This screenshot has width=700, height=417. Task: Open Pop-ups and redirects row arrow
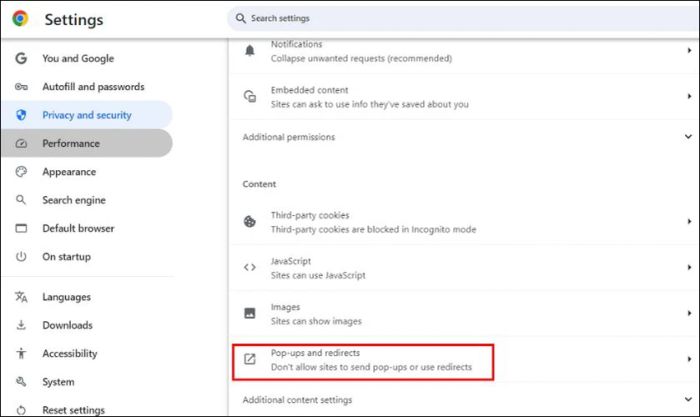(689, 359)
